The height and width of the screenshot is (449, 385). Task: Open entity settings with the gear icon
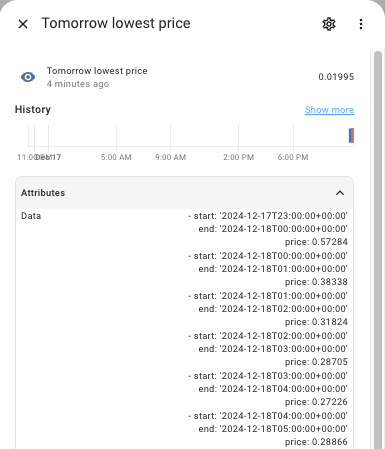tap(329, 24)
